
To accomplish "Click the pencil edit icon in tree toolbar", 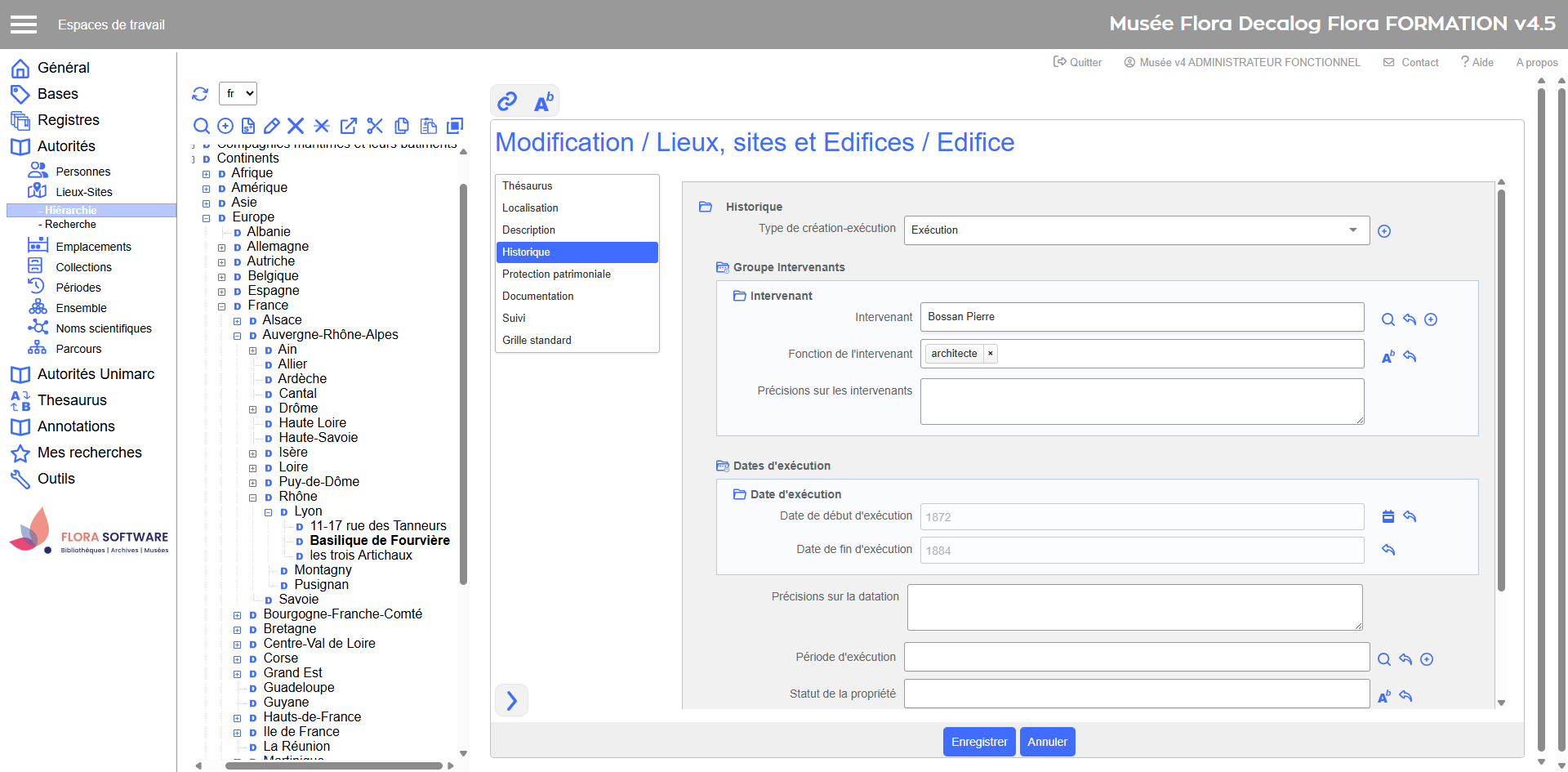I will tap(272, 126).
